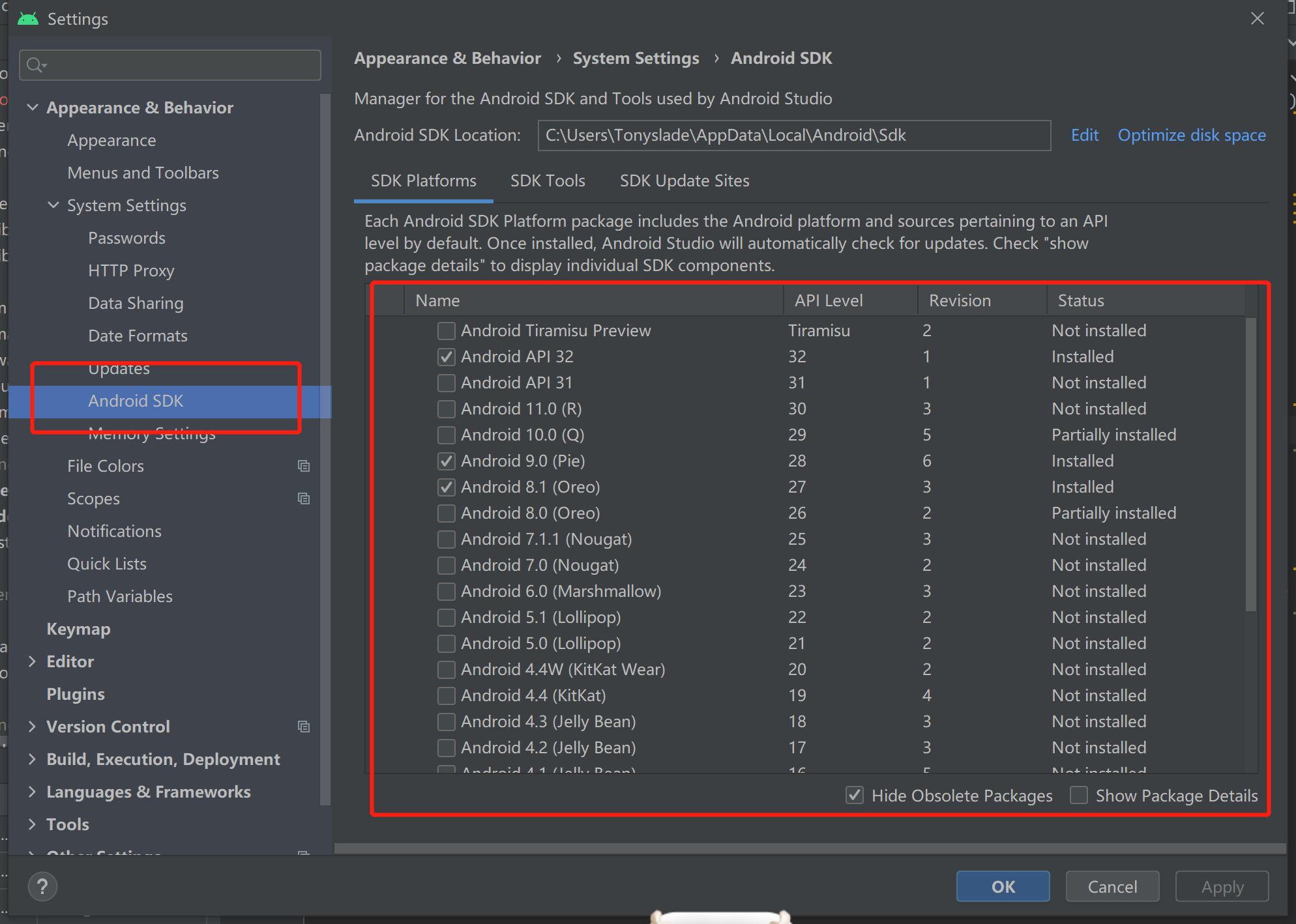Expand the Editor settings section

click(x=33, y=661)
